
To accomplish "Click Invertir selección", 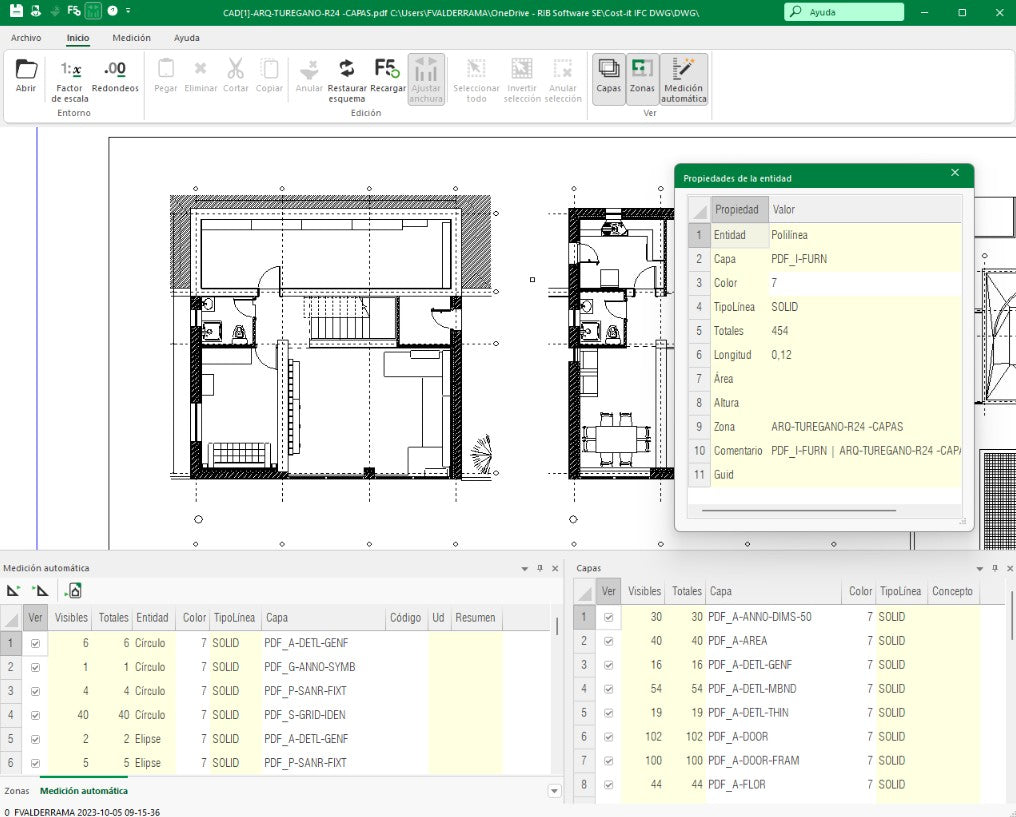I will click(522, 80).
